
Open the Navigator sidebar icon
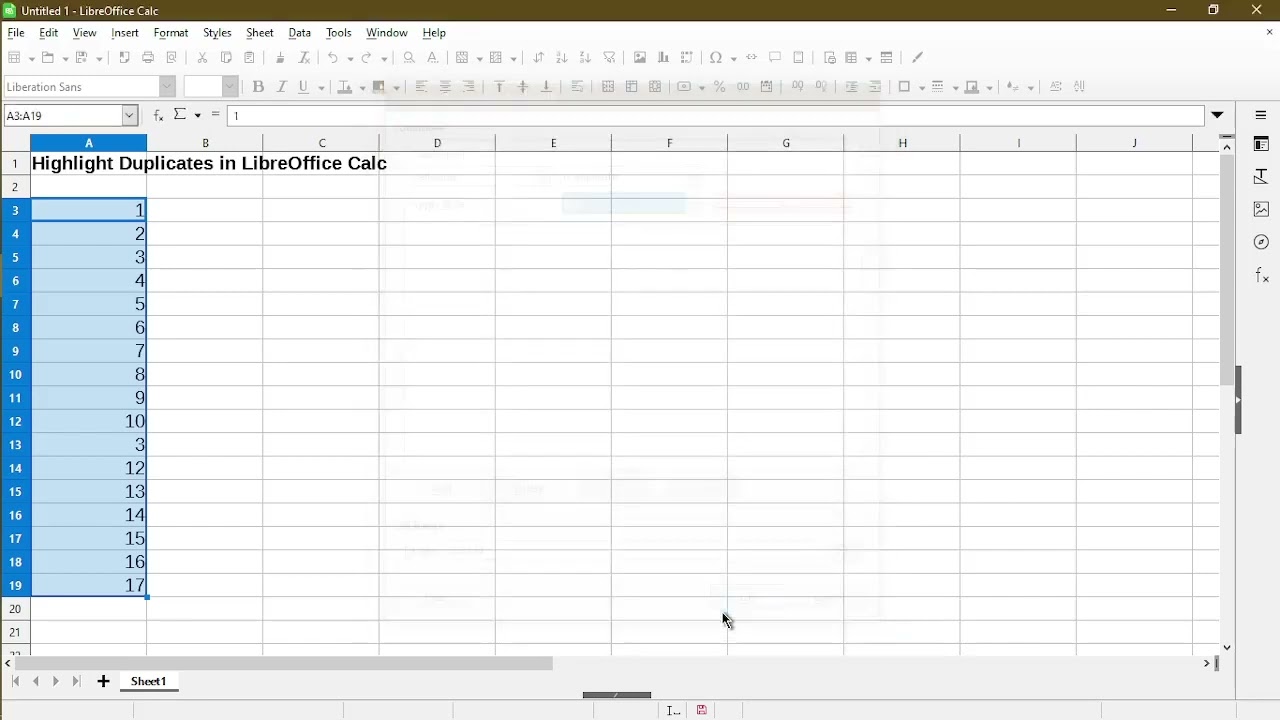tap(1261, 242)
